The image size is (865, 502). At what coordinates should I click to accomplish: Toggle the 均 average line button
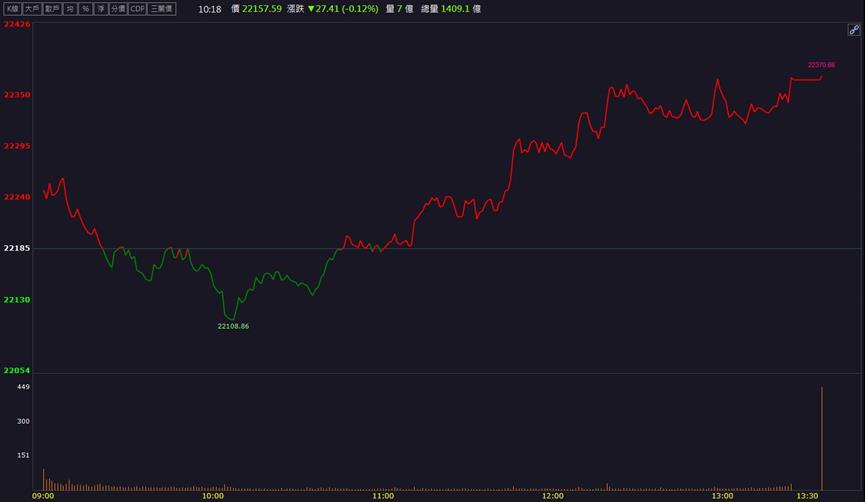click(70, 9)
